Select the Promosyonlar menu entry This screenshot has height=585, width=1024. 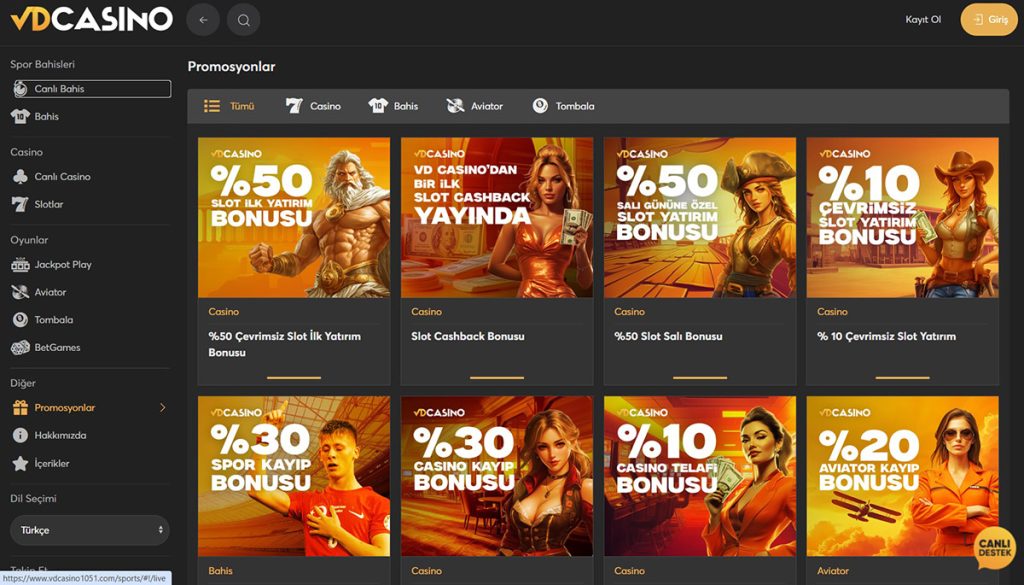pos(66,408)
